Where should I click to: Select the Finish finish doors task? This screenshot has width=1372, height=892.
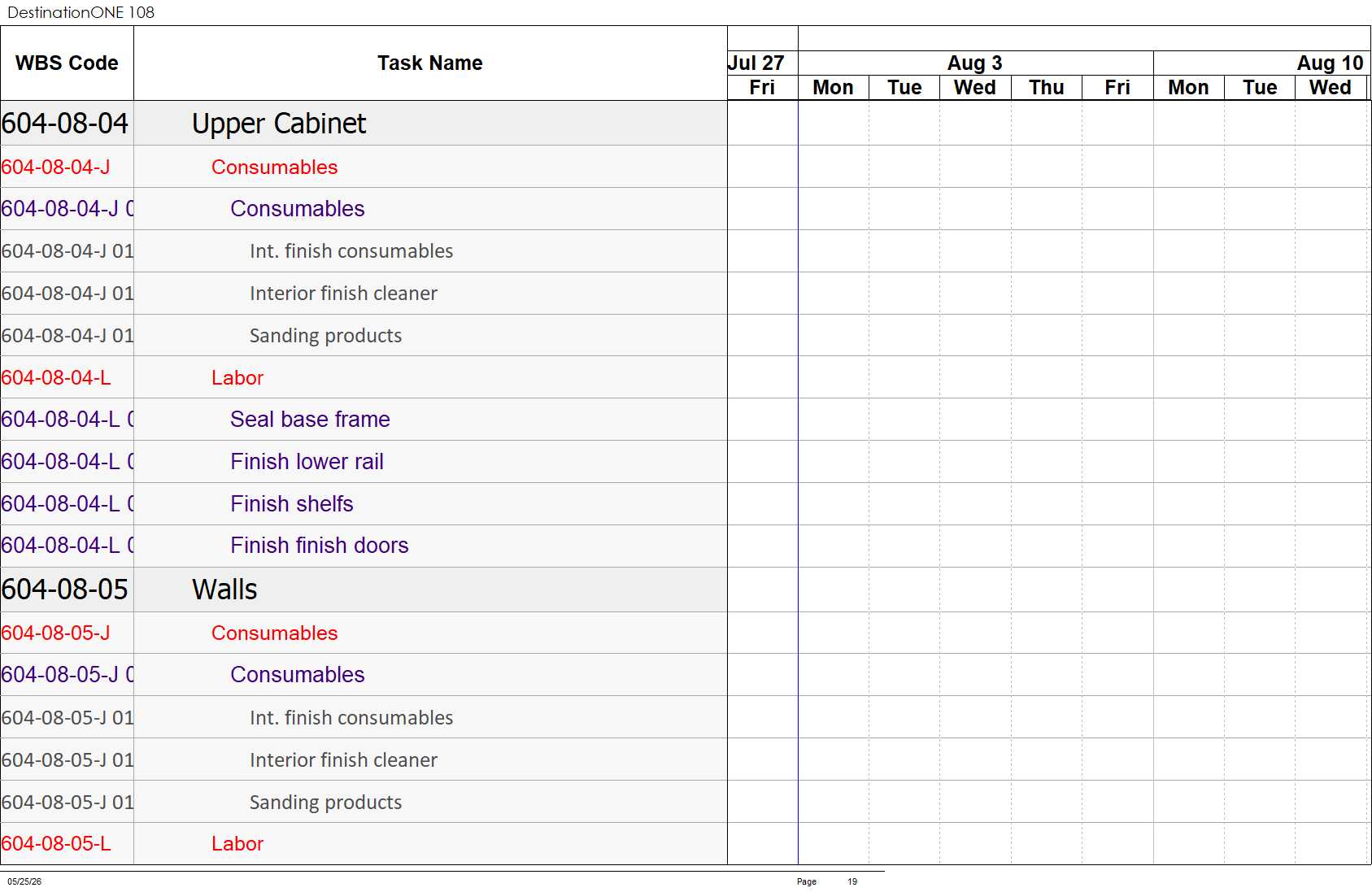click(319, 546)
